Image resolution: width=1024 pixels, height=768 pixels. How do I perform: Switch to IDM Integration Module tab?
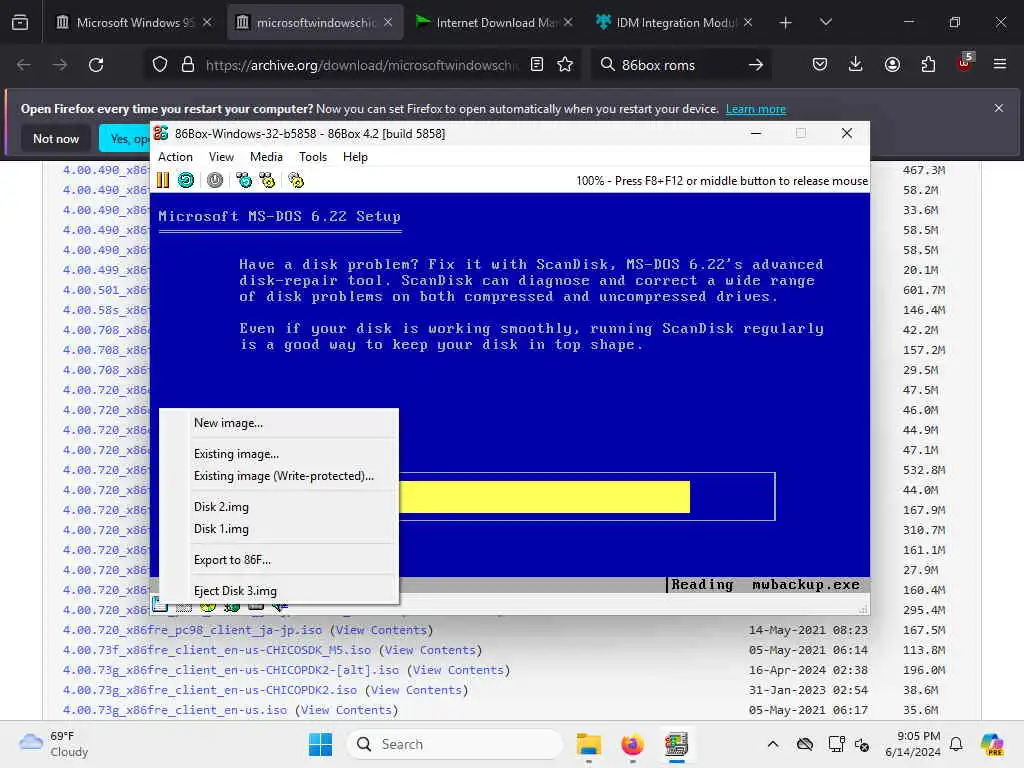(673, 23)
